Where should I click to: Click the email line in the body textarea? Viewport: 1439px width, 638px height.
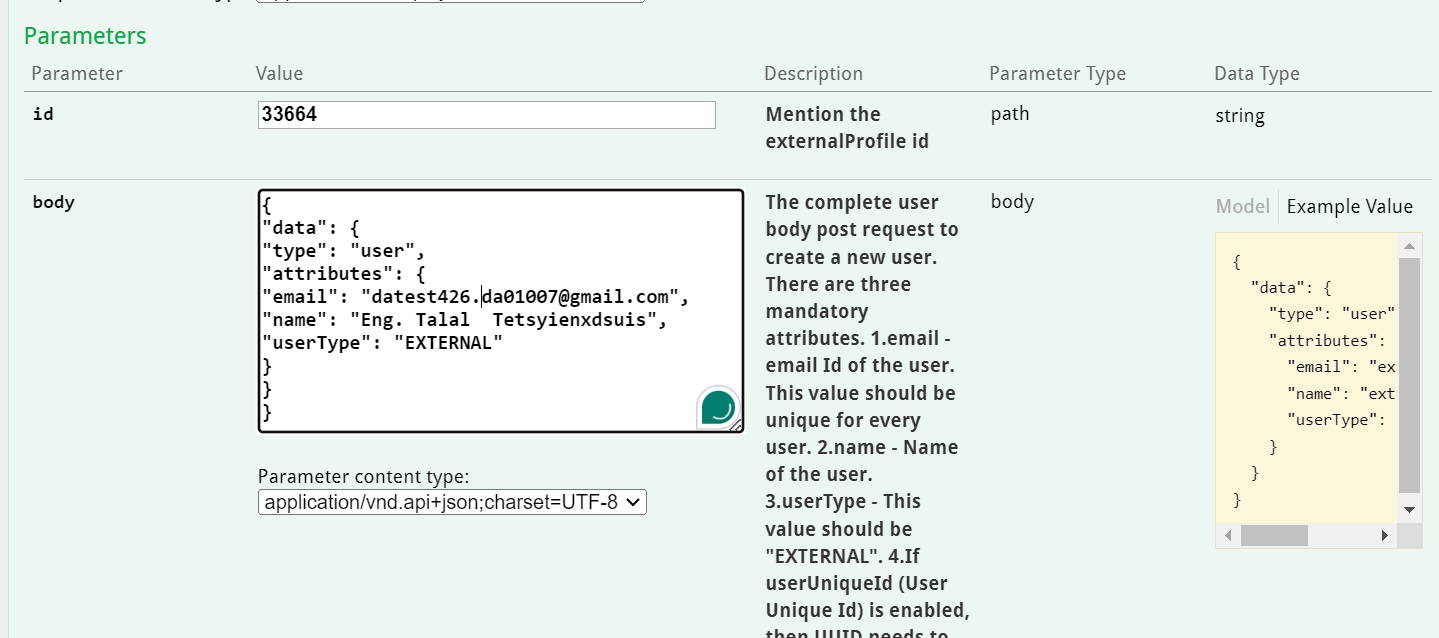[476, 297]
